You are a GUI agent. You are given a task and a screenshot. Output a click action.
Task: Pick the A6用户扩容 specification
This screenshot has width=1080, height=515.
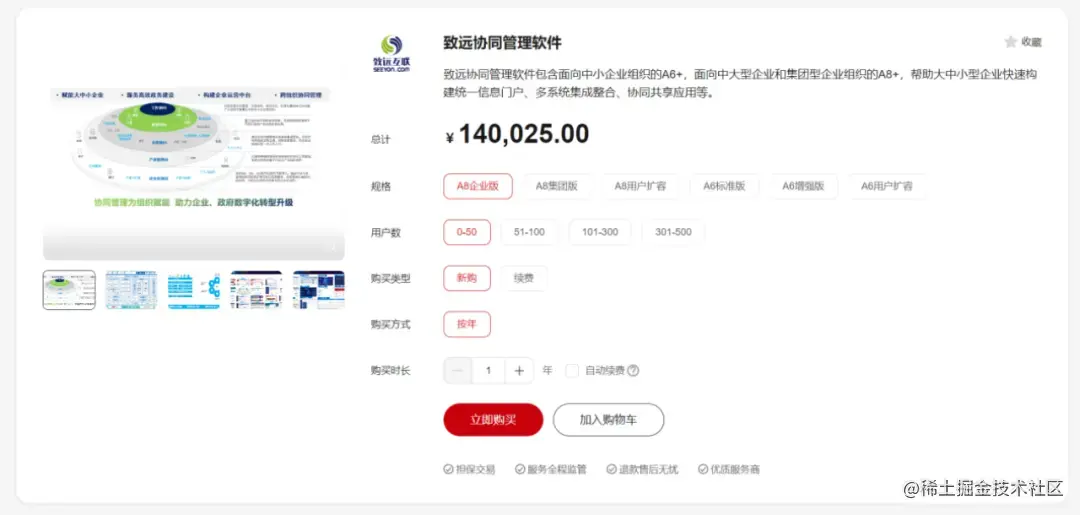(x=887, y=186)
